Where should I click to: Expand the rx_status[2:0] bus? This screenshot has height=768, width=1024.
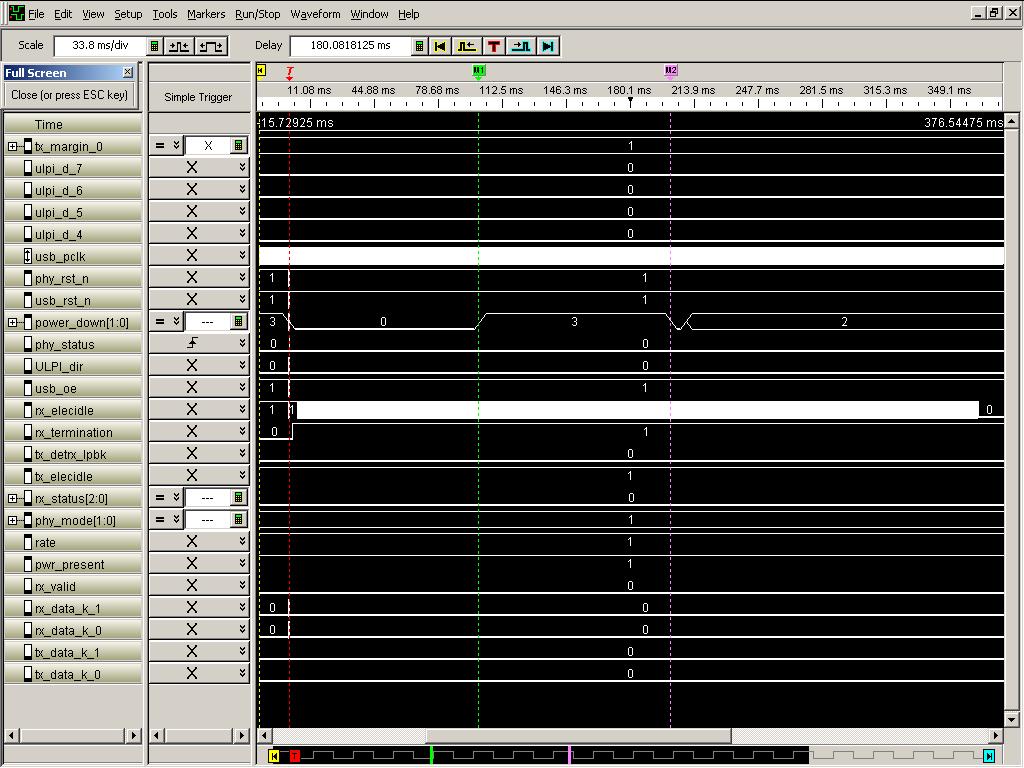coord(12,498)
